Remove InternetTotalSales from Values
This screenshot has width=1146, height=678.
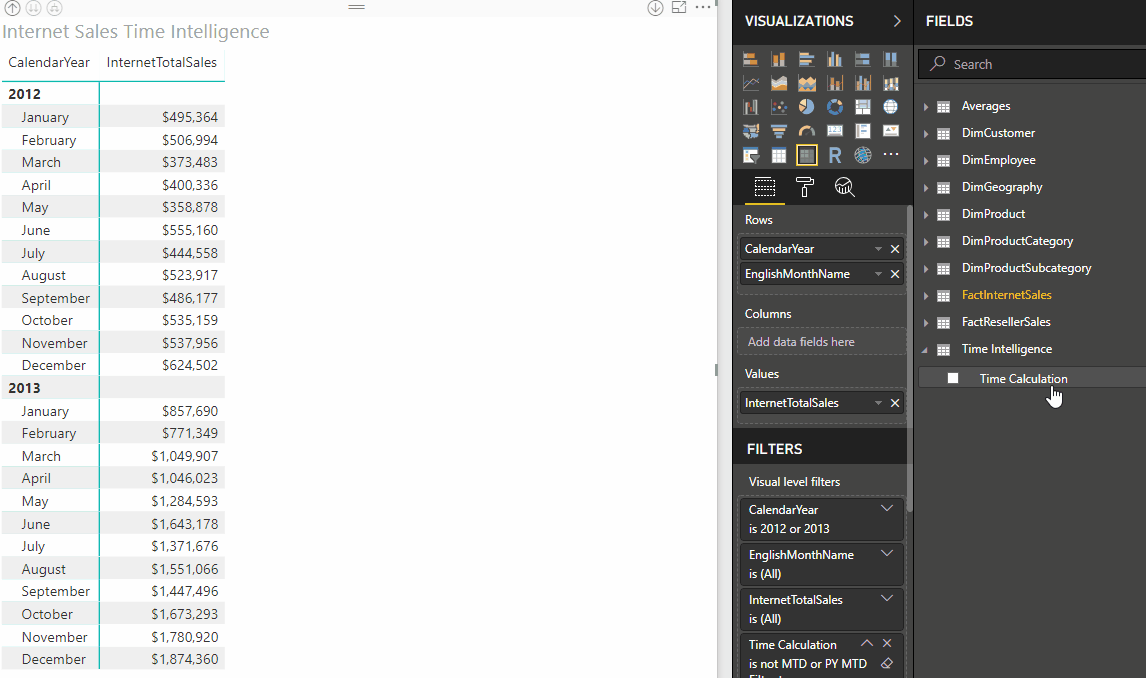point(895,403)
